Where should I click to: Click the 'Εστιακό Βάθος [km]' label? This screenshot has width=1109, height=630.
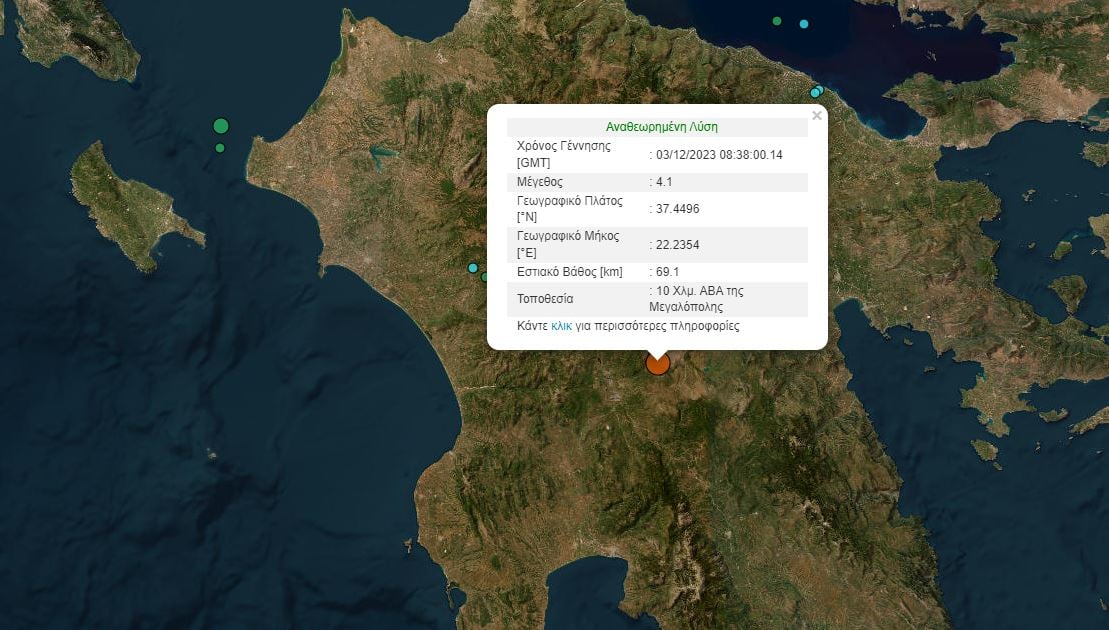click(570, 272)
